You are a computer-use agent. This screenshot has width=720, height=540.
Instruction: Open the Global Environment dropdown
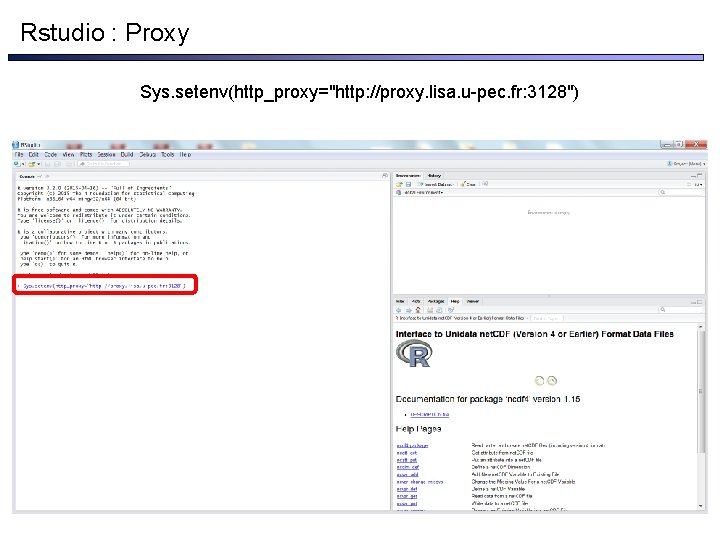click(420, 192)
